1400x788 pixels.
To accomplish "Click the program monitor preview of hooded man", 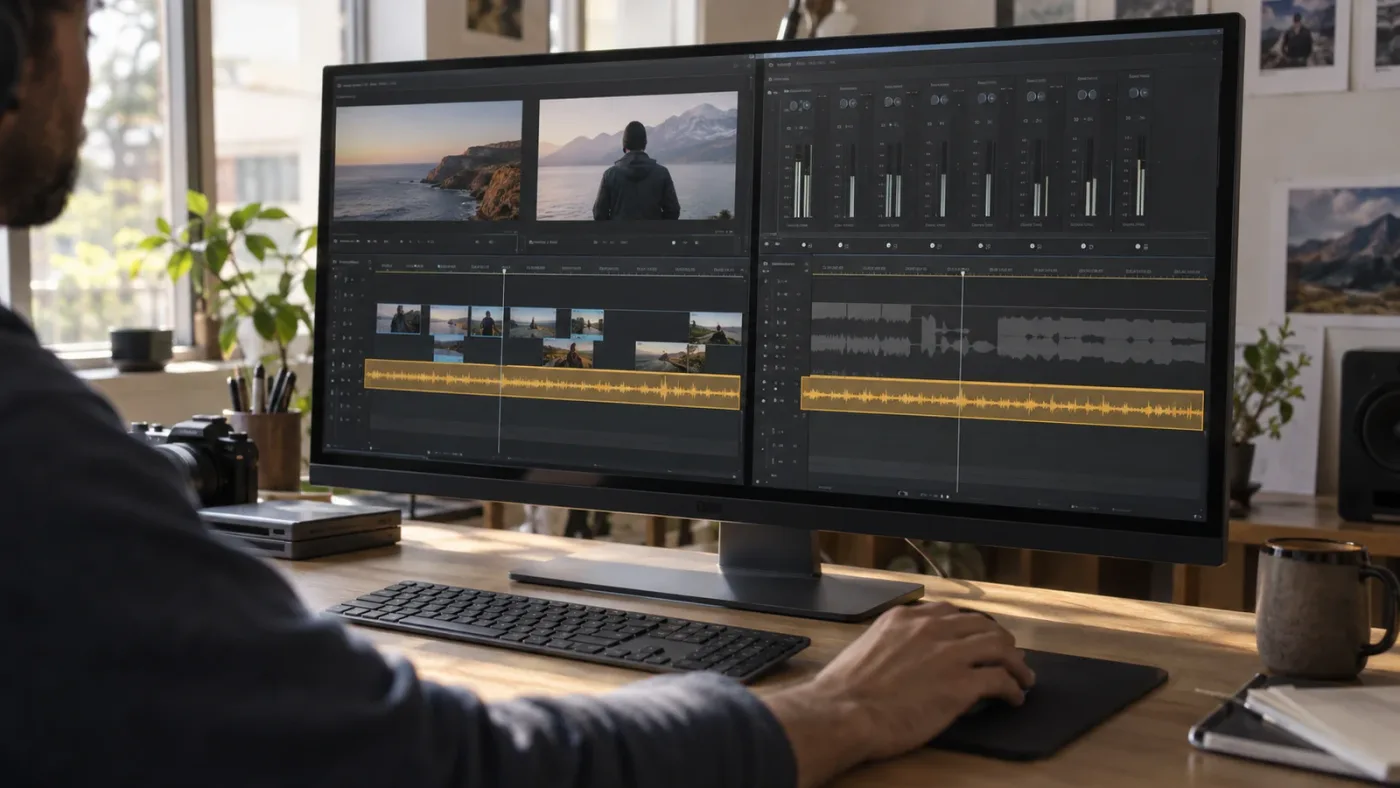I will coord(638,156).
